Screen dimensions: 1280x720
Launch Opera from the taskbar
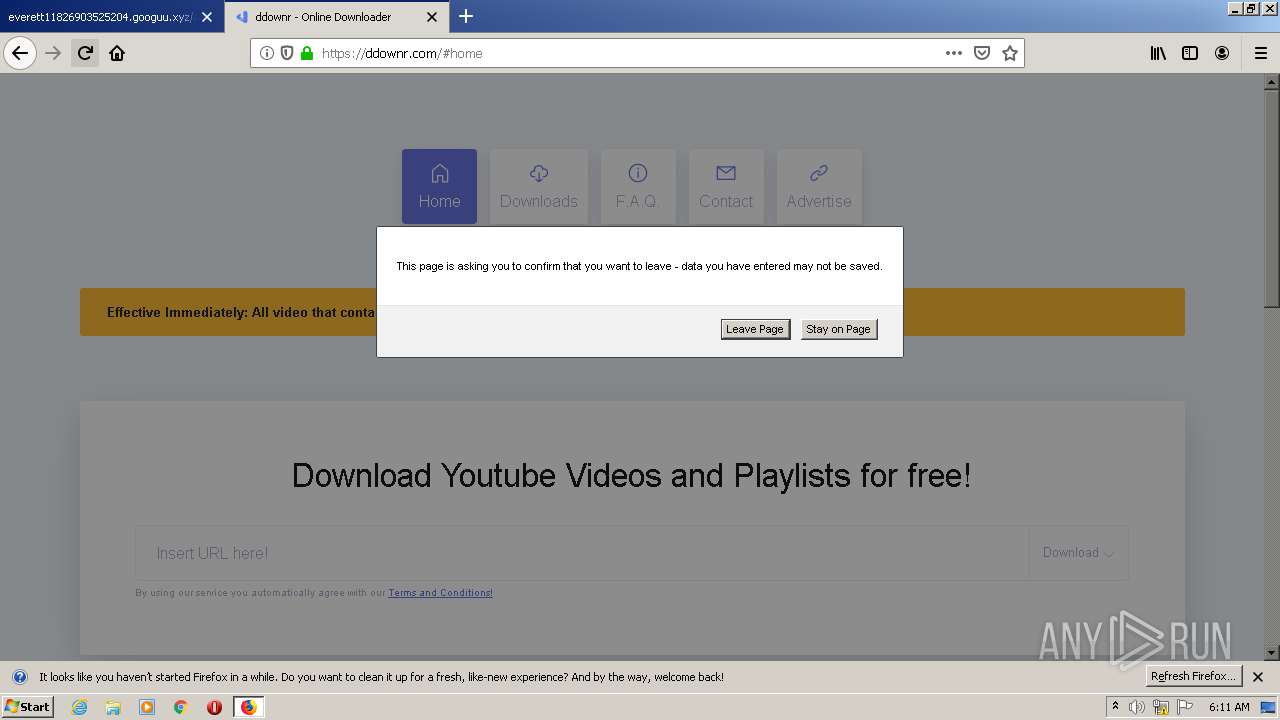[x=214, y=707]
